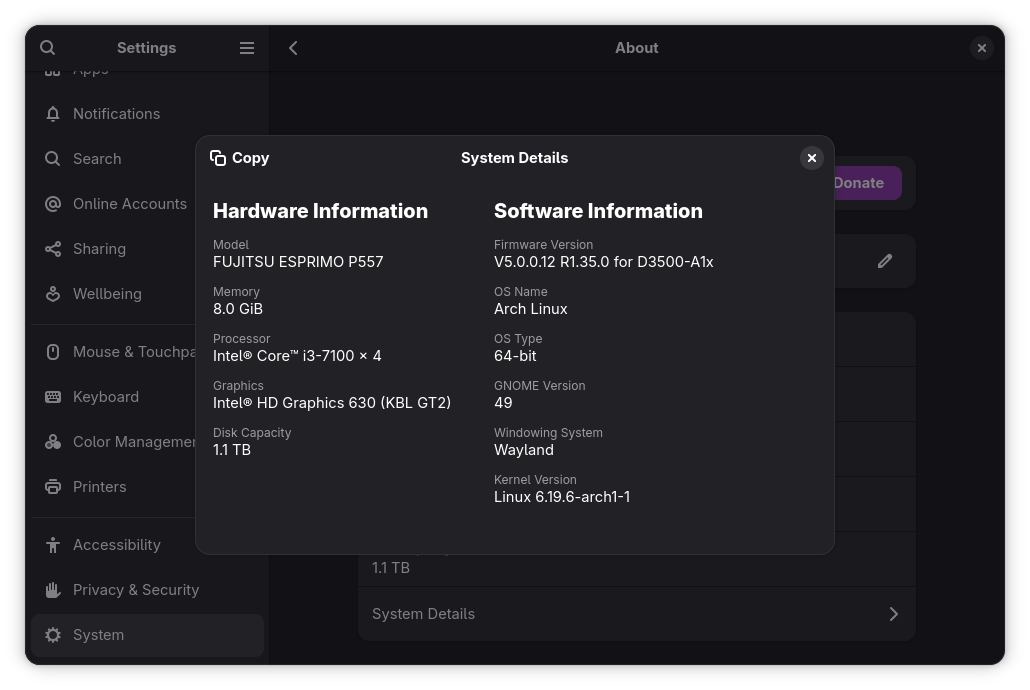Open Online Accounts from the sidebar
The image size is (1030, 690).
click(x=53, y=203)
